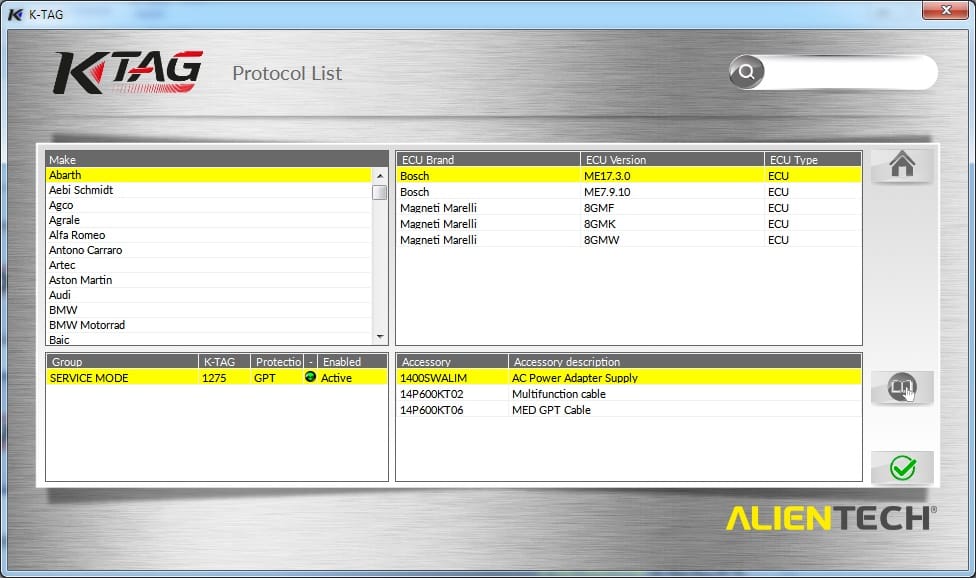
Task: Confirm with the green checkmark button
Action: pos(902,468)
